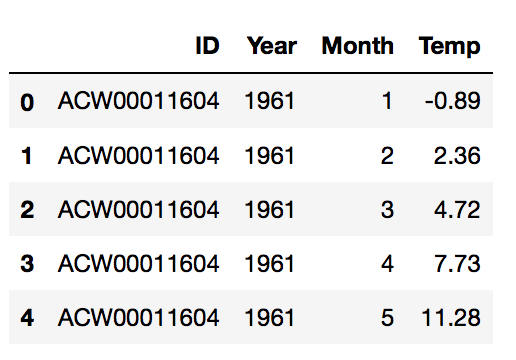Click the 1961 Year cell in row 3
Screen dimensions: 516x360
pos(270,264)
